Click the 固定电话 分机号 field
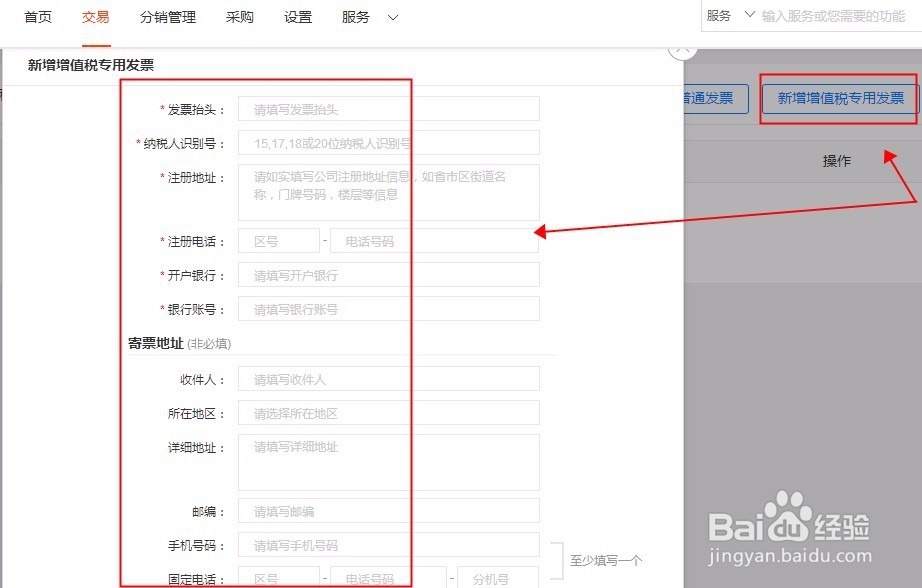The image size is (922, 588). (498, 578)
